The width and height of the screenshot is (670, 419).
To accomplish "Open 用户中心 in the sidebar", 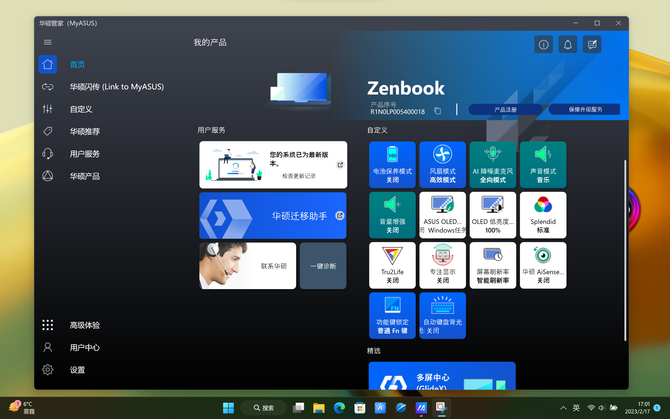I will [85, 347].
